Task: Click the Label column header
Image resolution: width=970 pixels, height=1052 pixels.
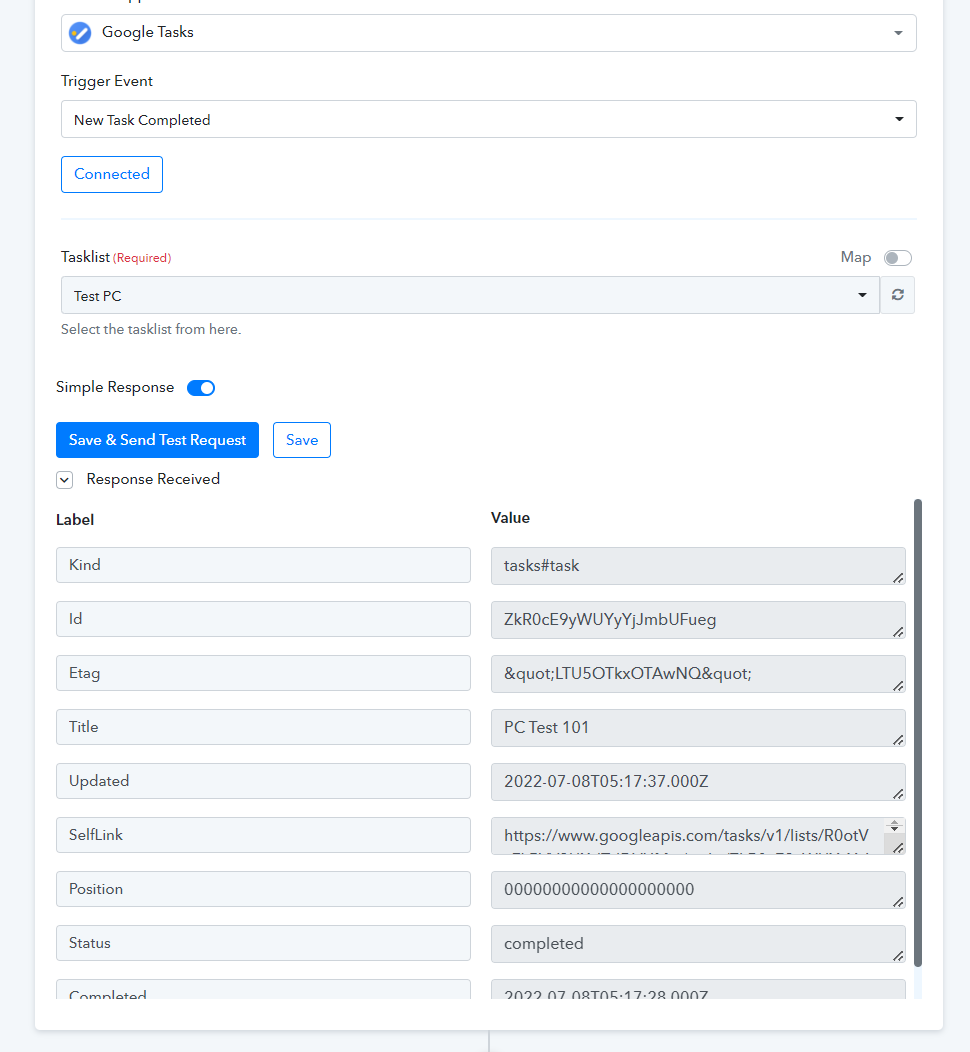Action: (x=75, y=520)
